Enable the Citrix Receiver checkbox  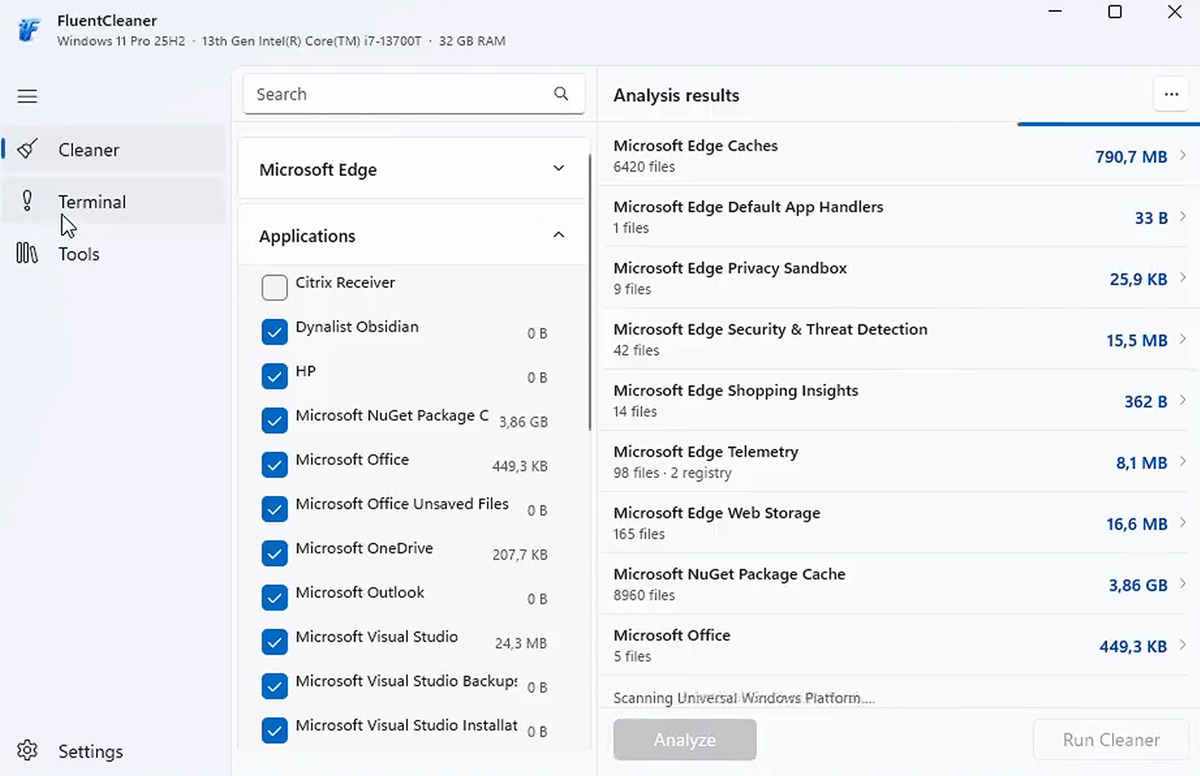click(x=274, y=288)
